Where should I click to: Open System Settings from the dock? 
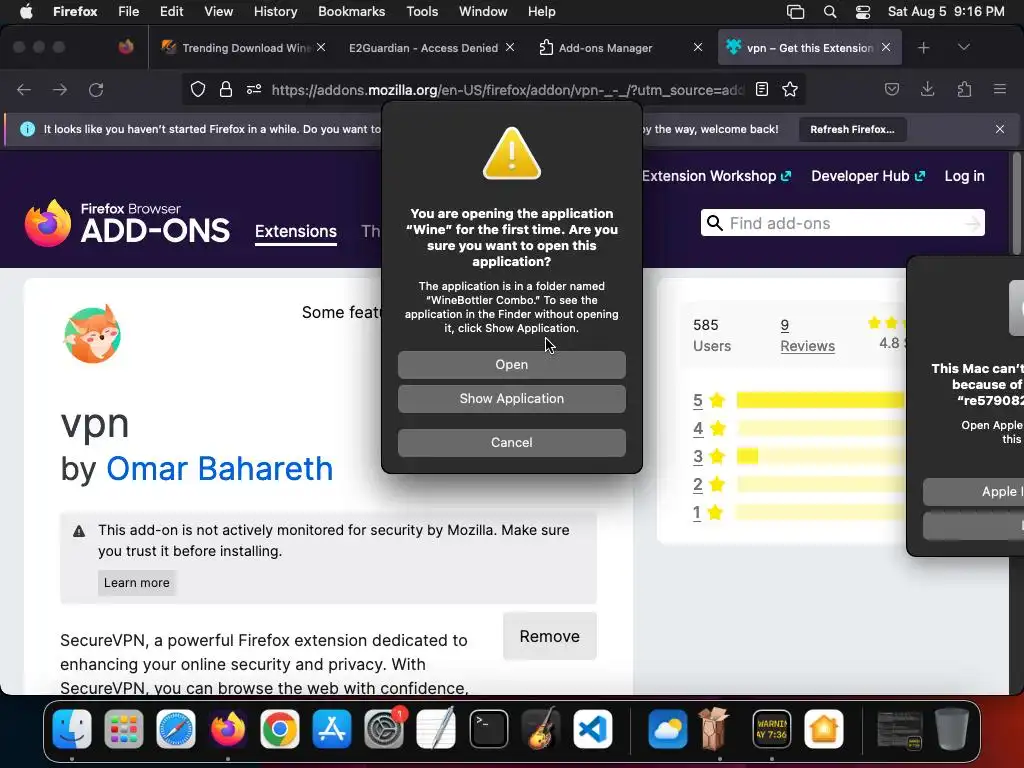383,729
